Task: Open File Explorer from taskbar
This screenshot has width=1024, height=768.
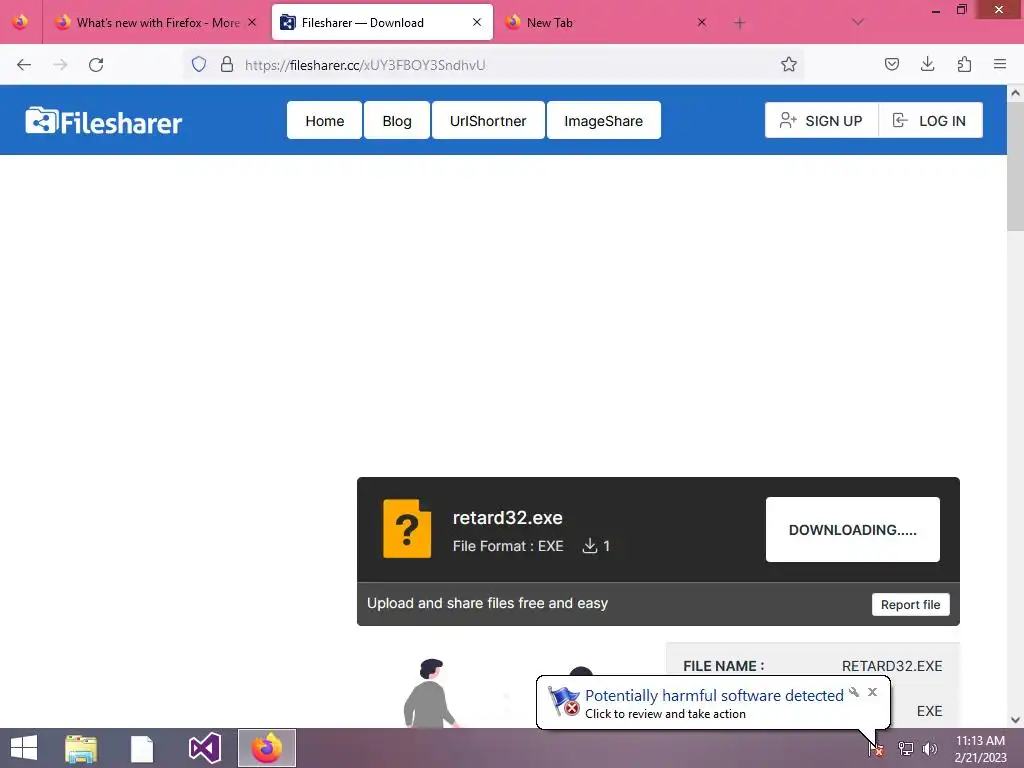Action: (x=81, y=749)
